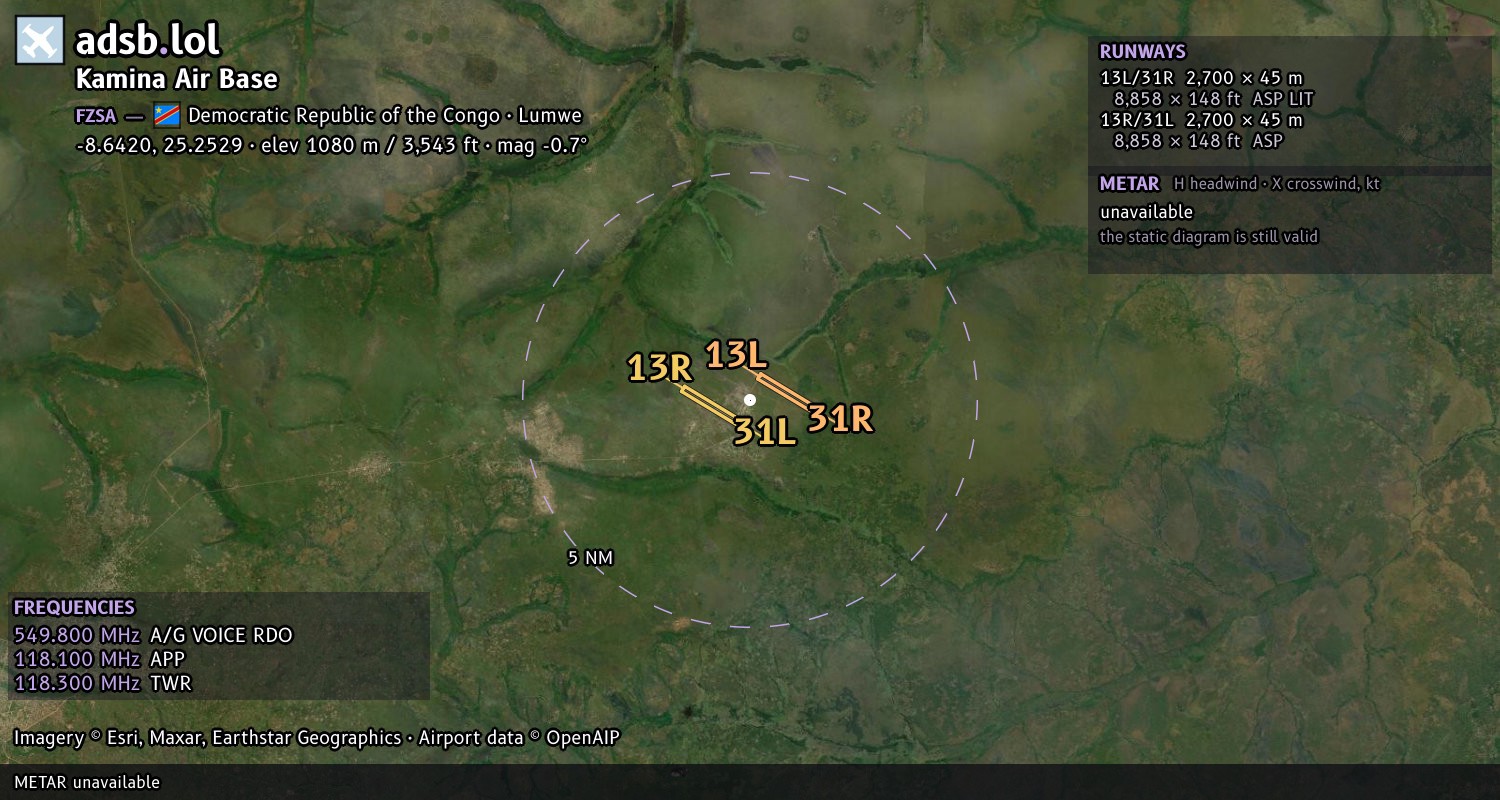The image size is (1500, 800).
Task: Click the headwind and crosswind legend text
Action: click(x=1276, y=184)
